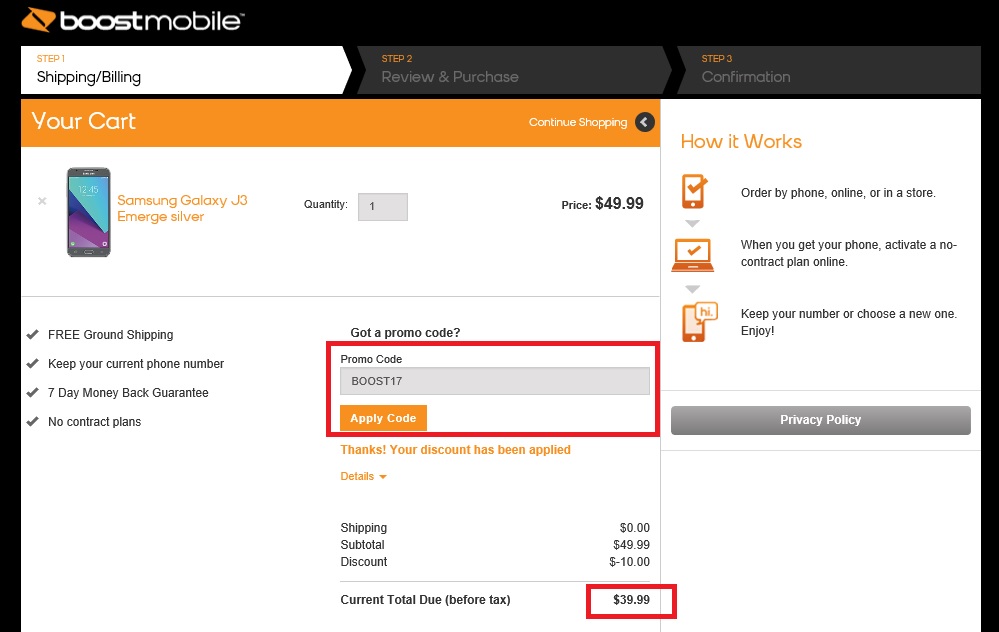Image resolution: width=999 pixels, height=632 pixels.
Task: Click the 'Your Cart' heading
Action: click(83, 121)
